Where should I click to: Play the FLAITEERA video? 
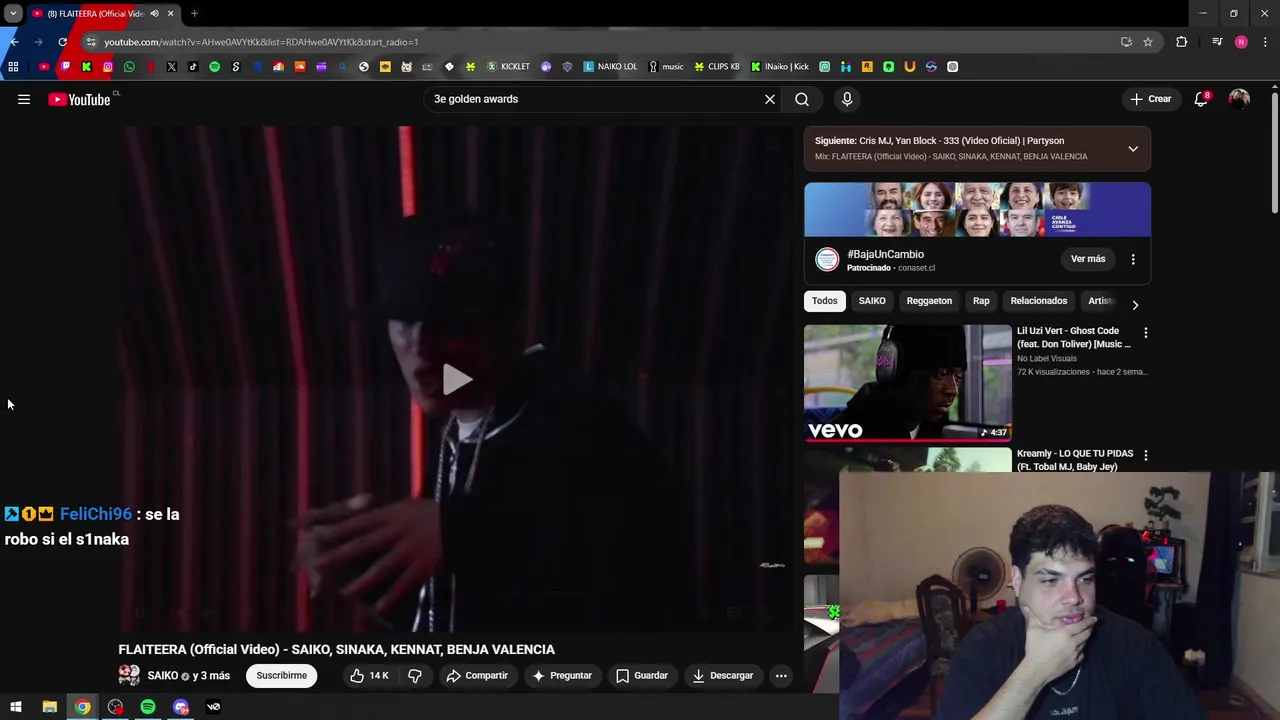[458, 379]
